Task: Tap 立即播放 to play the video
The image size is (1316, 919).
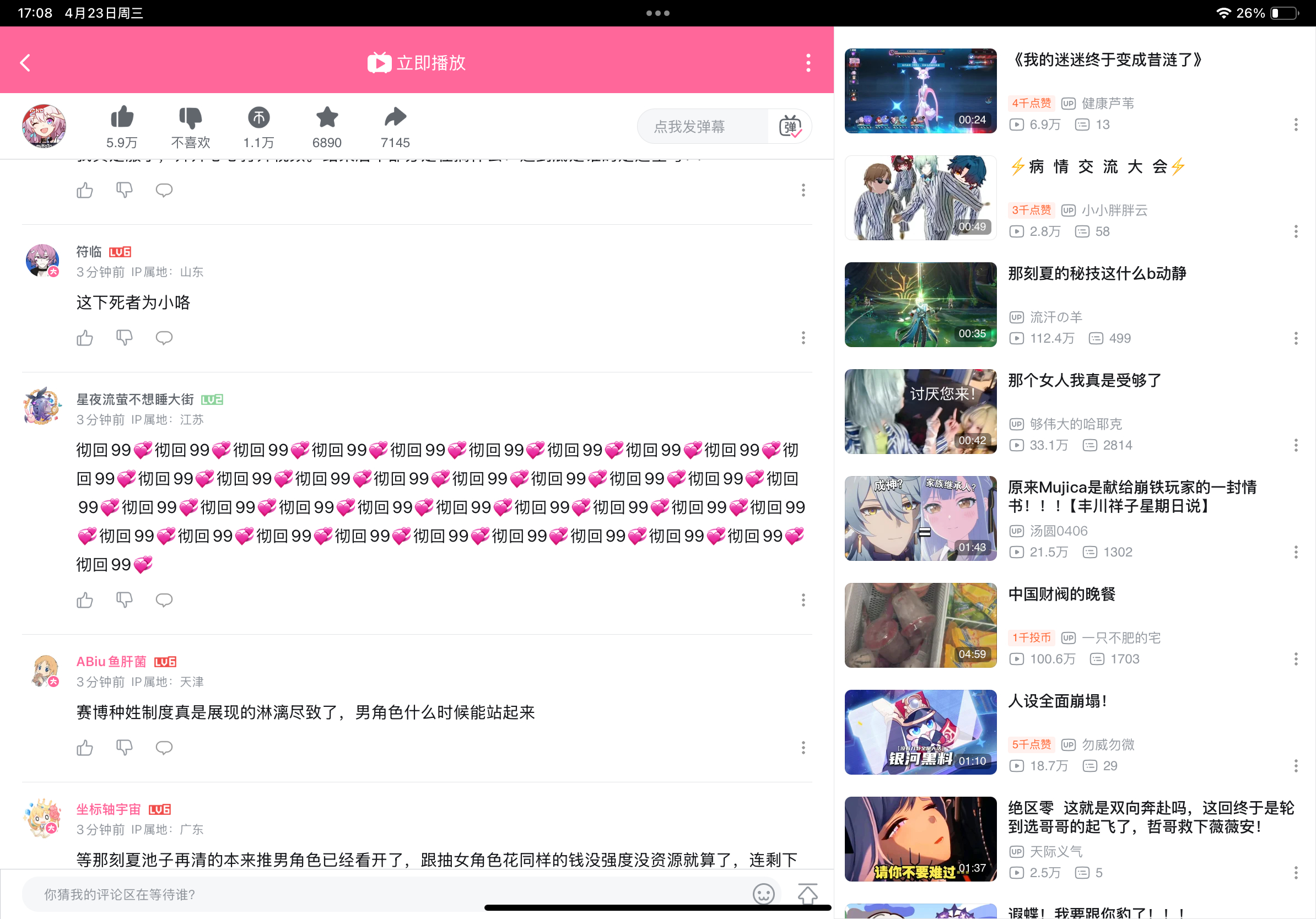Action: [417, 62]
